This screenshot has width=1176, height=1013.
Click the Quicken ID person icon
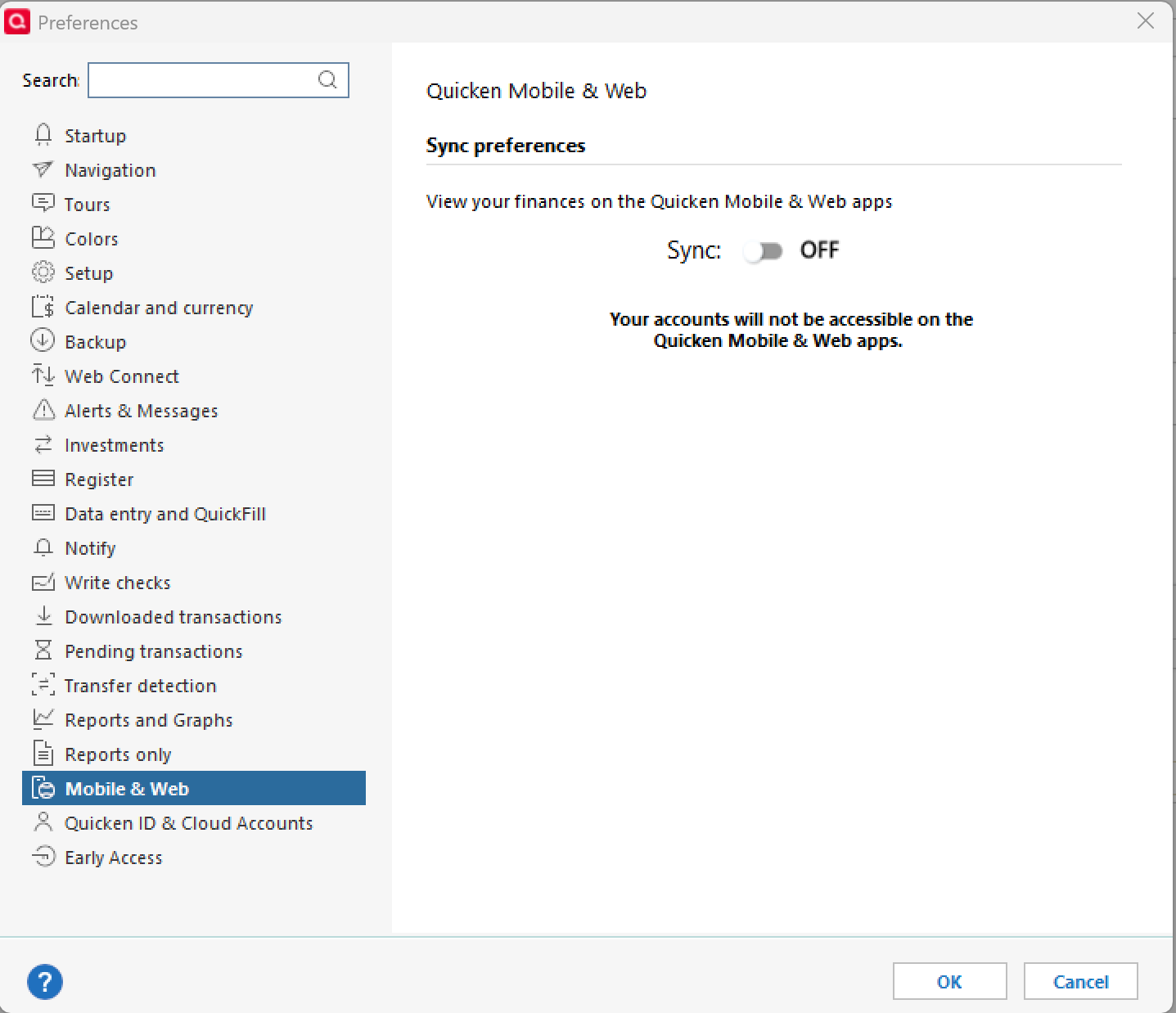point(43,822)
